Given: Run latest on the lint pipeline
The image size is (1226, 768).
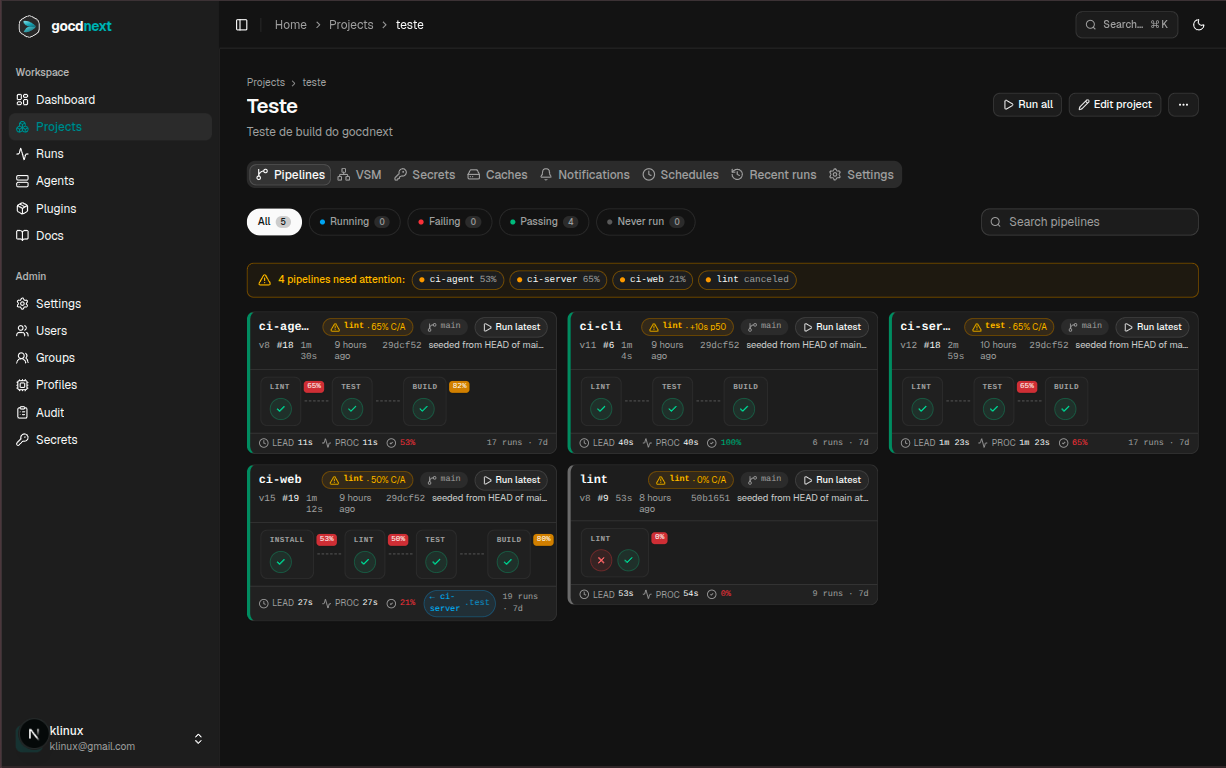Looking at the screenshot, I should click(832, 480).
